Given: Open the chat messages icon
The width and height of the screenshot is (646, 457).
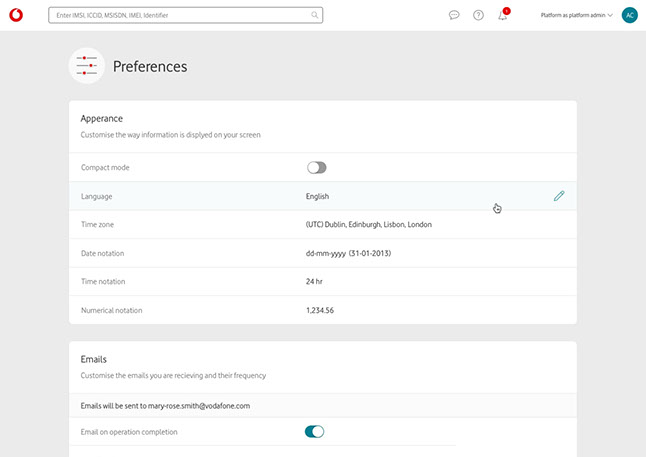Looking at the screenshot, I should tap(454, 15).
